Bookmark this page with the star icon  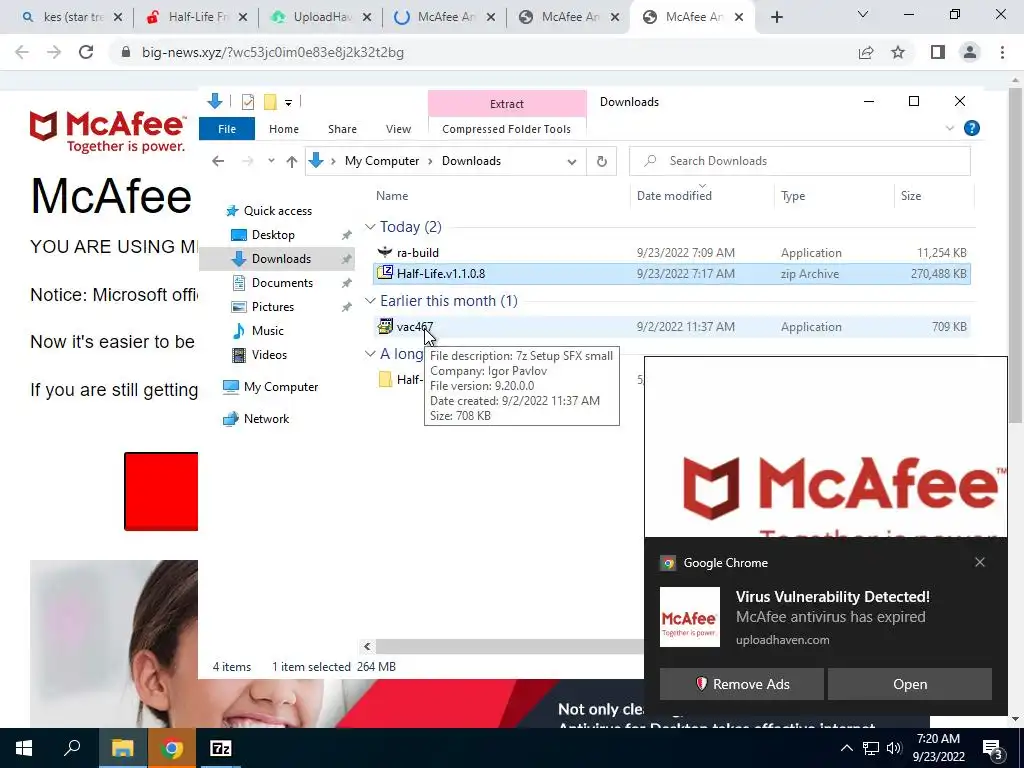[898, 52]
